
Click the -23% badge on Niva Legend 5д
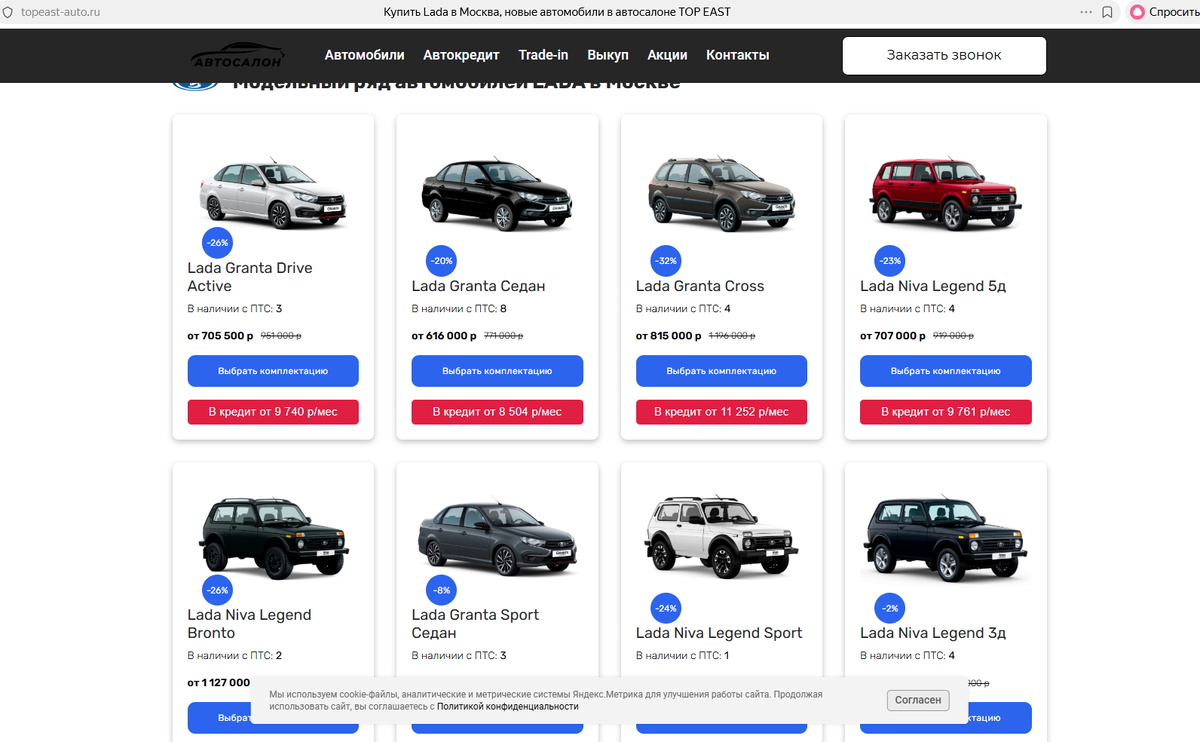[890, 260]
